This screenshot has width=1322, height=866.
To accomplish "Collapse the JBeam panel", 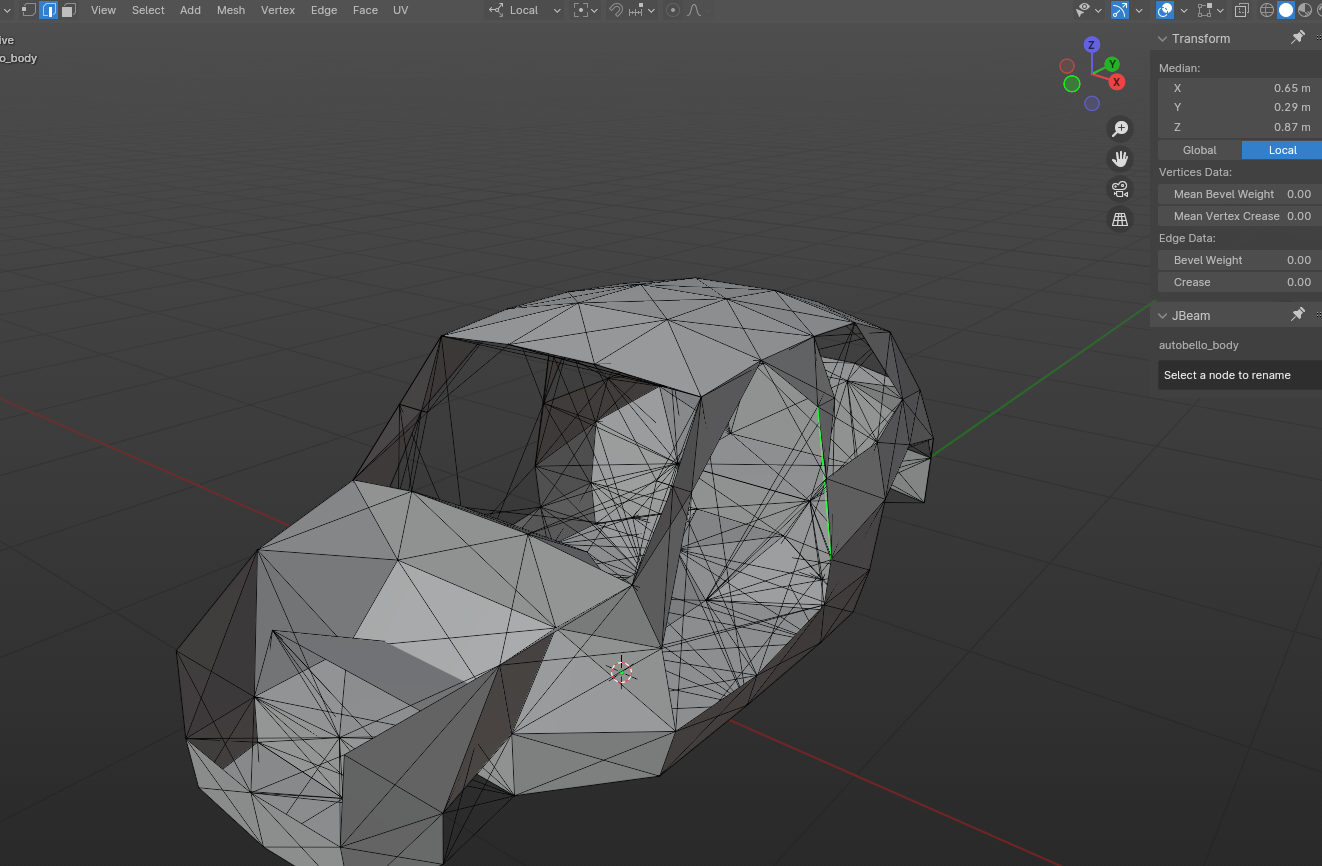I will click(x=1163, y=316).
